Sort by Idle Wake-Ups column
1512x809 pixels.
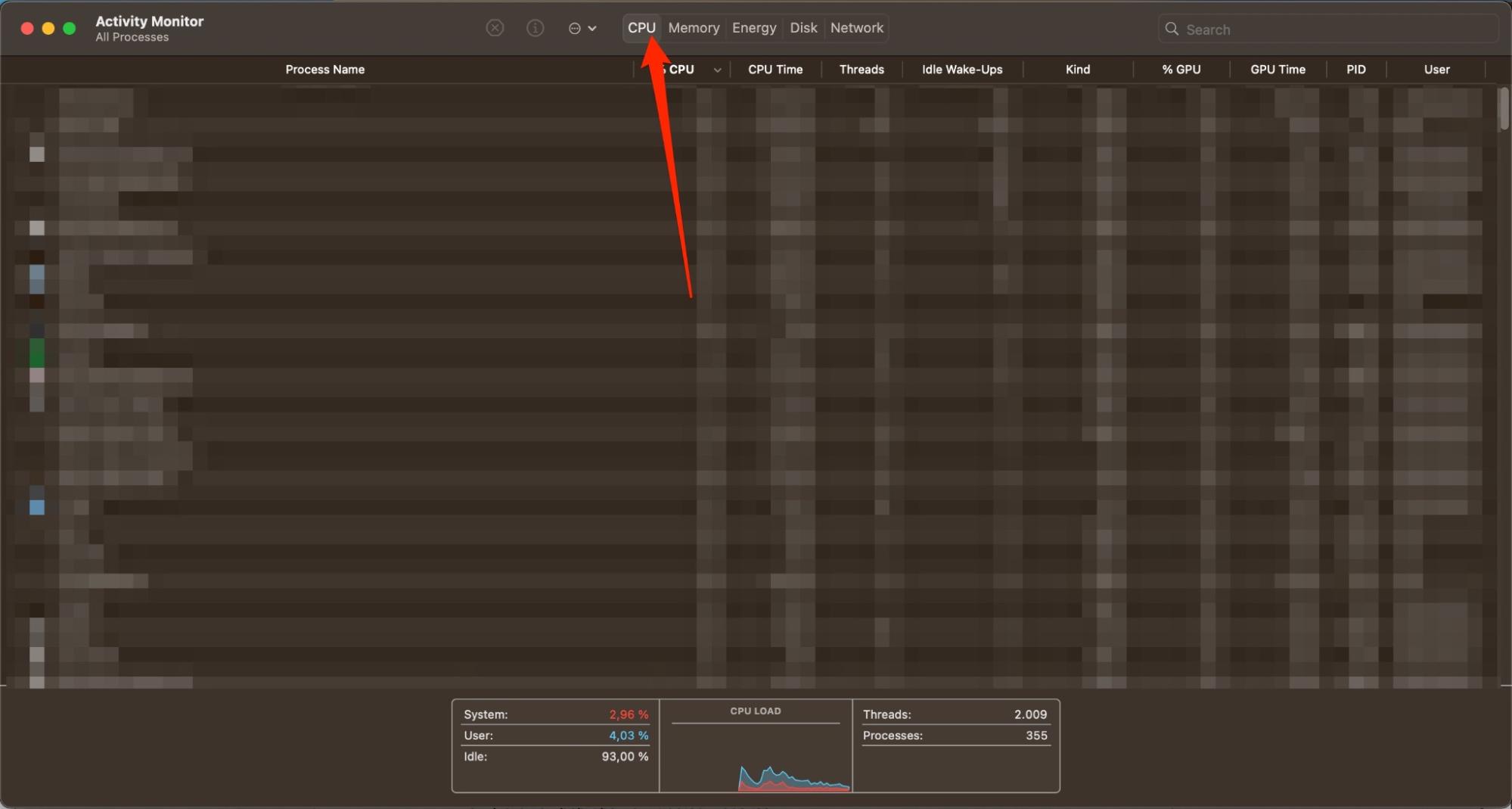pyautogui.click(x=962, y=70)
